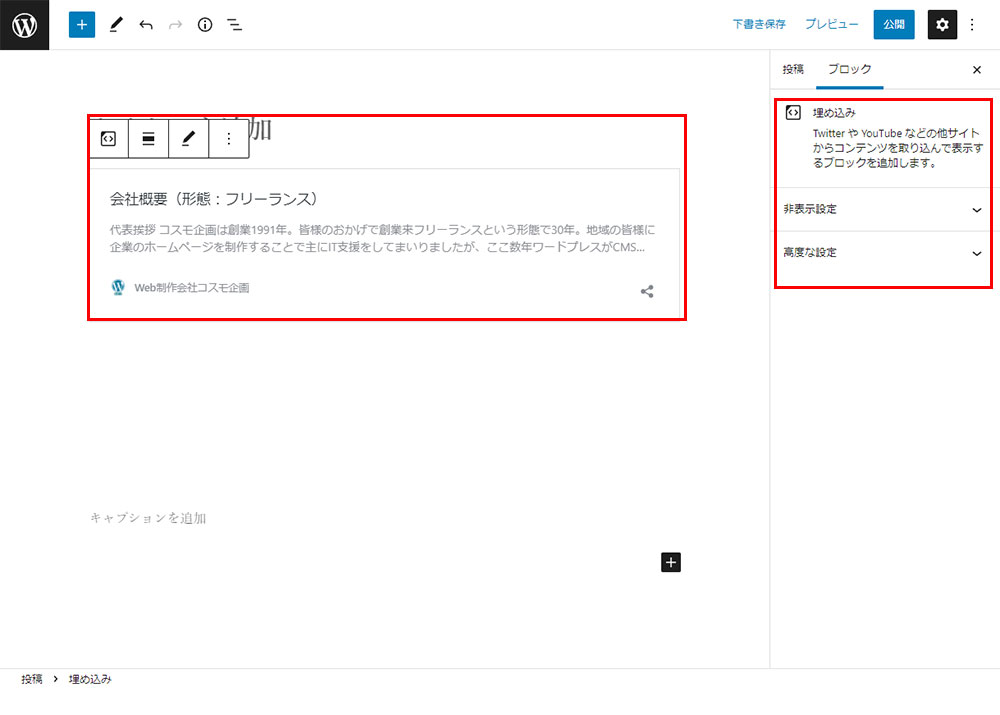
Task: Expand the 高度な設定 panel
Action: pyautogui.click(x=880, y=253)
